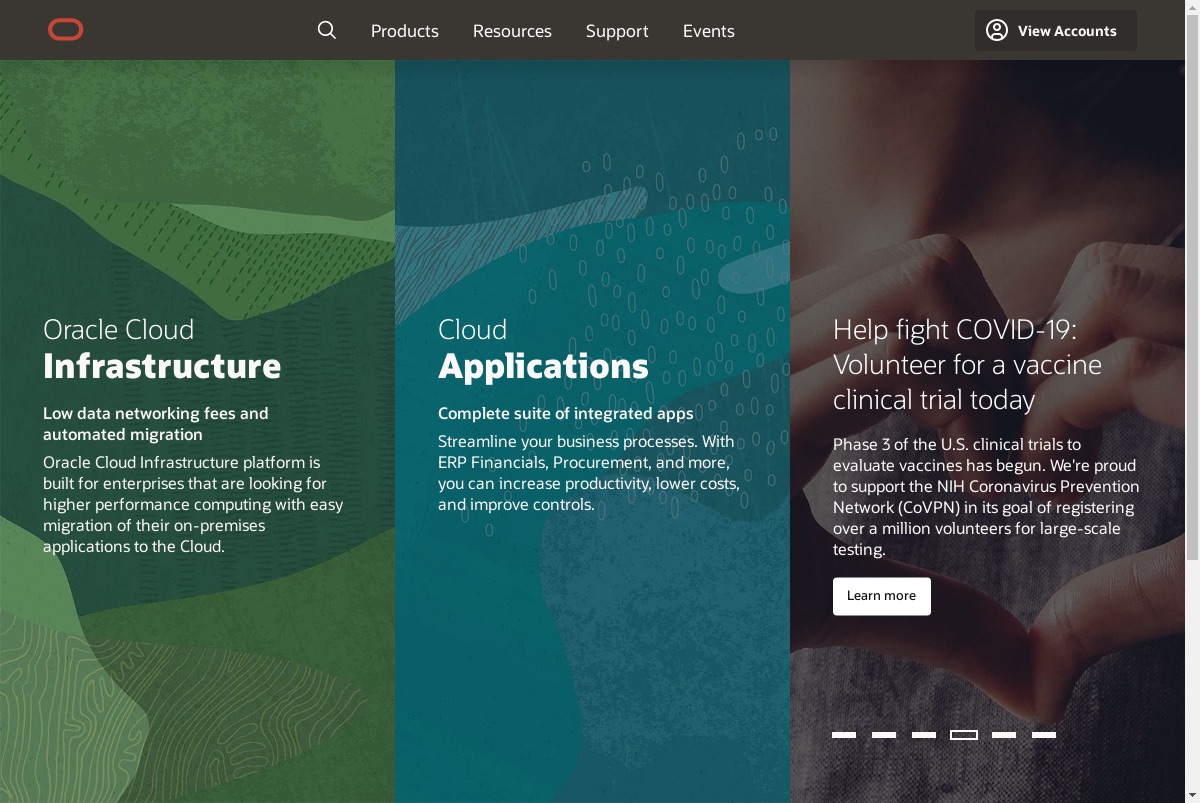This screenshot has height=803, width=1200.
Task: Click 'Low data networking fees and automated migration' text
Action: click(x=156, y=423)
